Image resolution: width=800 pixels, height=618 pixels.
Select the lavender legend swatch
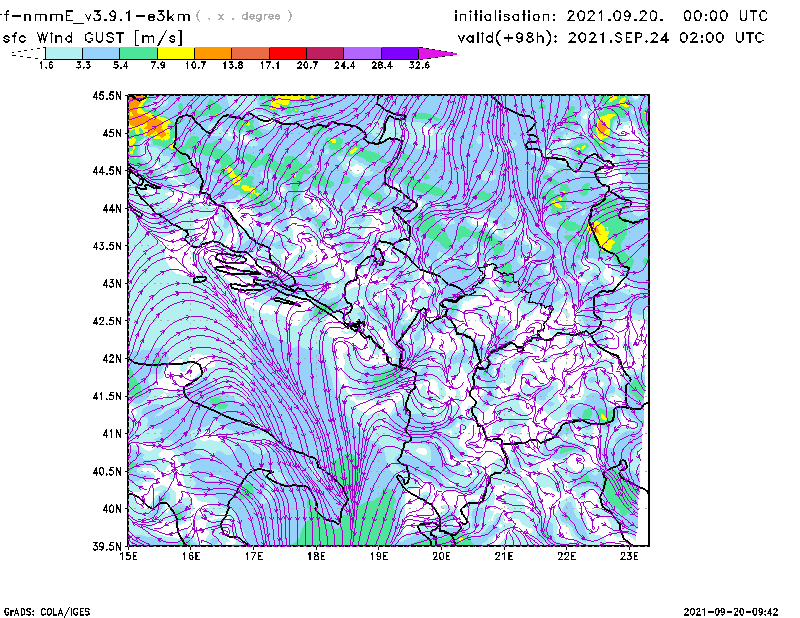(x=363, y=53)
